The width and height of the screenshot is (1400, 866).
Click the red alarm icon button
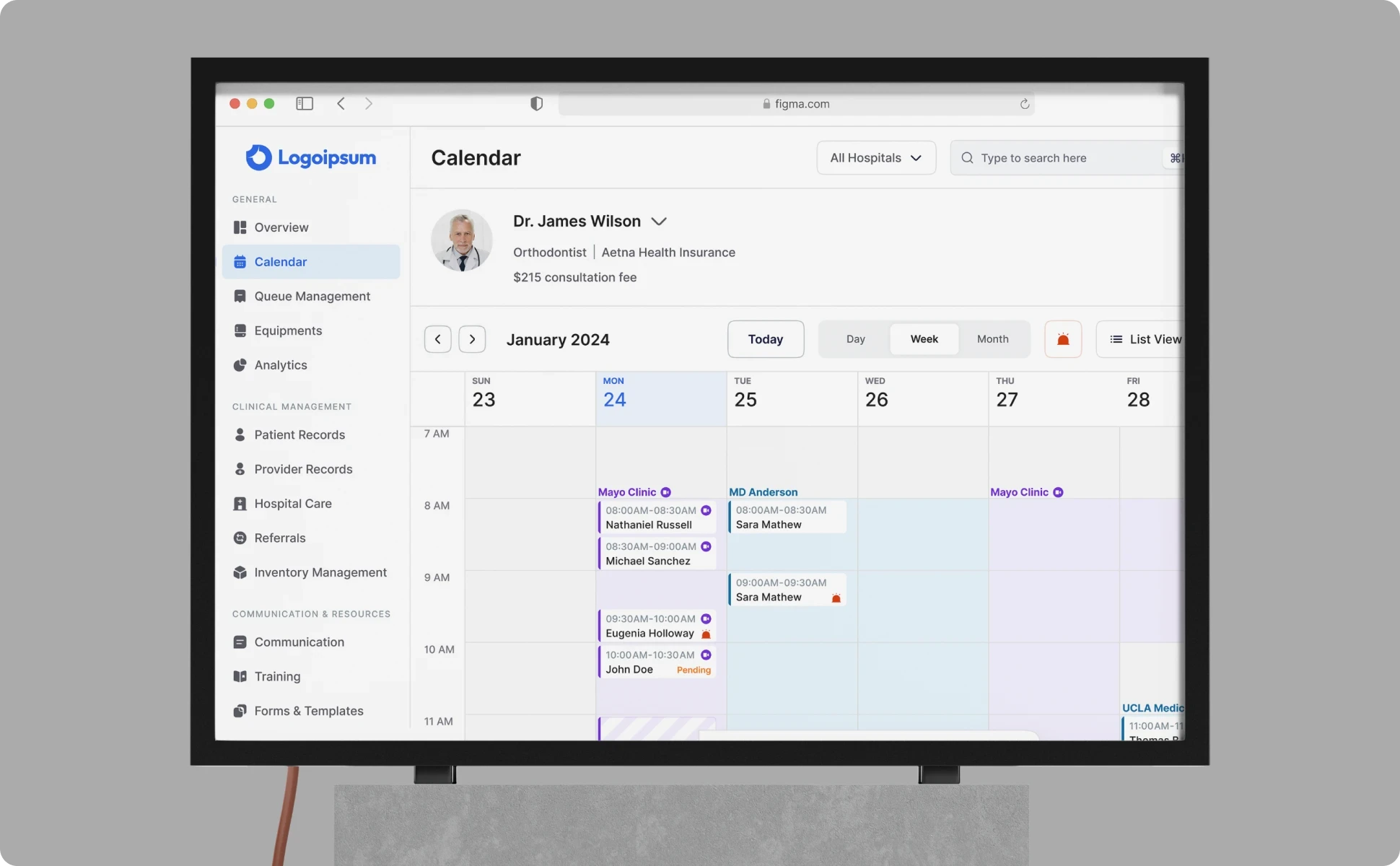[x=1062, y=339]
